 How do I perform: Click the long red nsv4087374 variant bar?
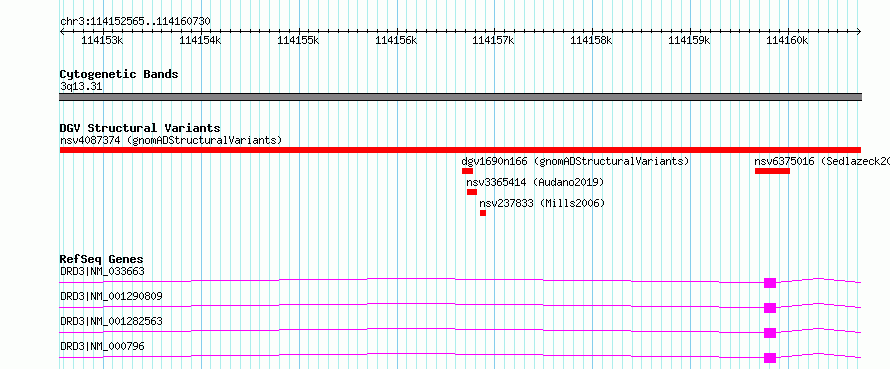(x=460, y=150)
